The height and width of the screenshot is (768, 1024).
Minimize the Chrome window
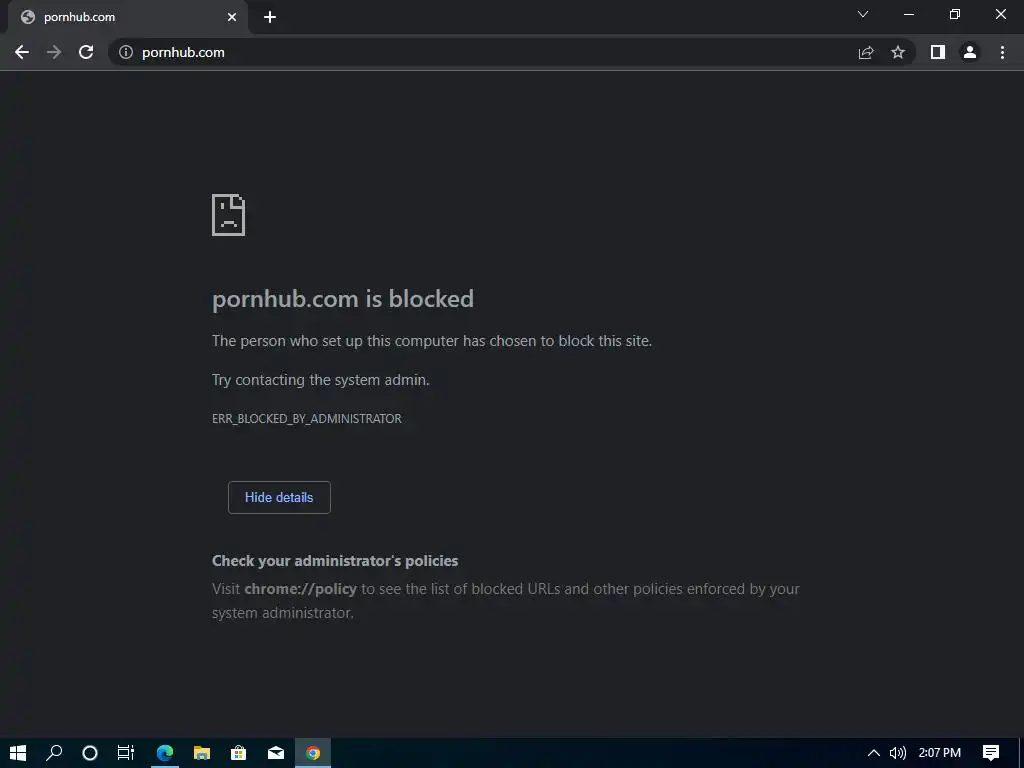coord(908,14)
